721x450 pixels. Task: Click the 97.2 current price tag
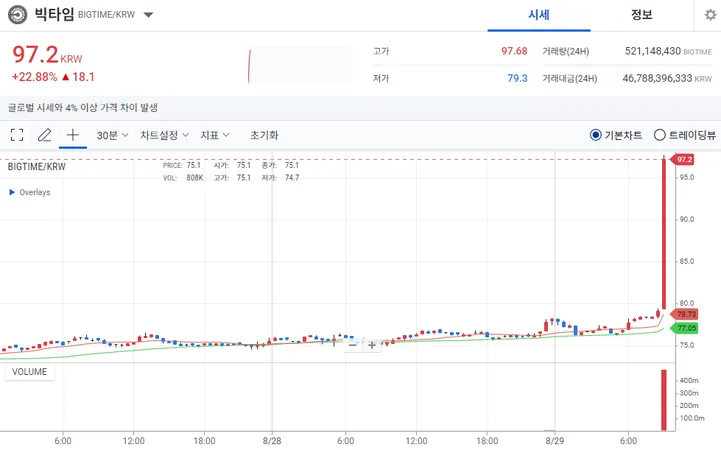click(683, 159)
